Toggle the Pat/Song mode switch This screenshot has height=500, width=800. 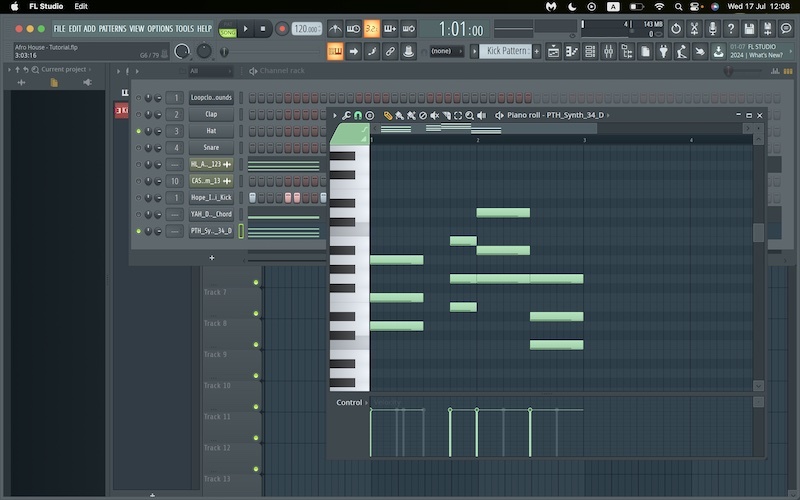pos(228,29)
